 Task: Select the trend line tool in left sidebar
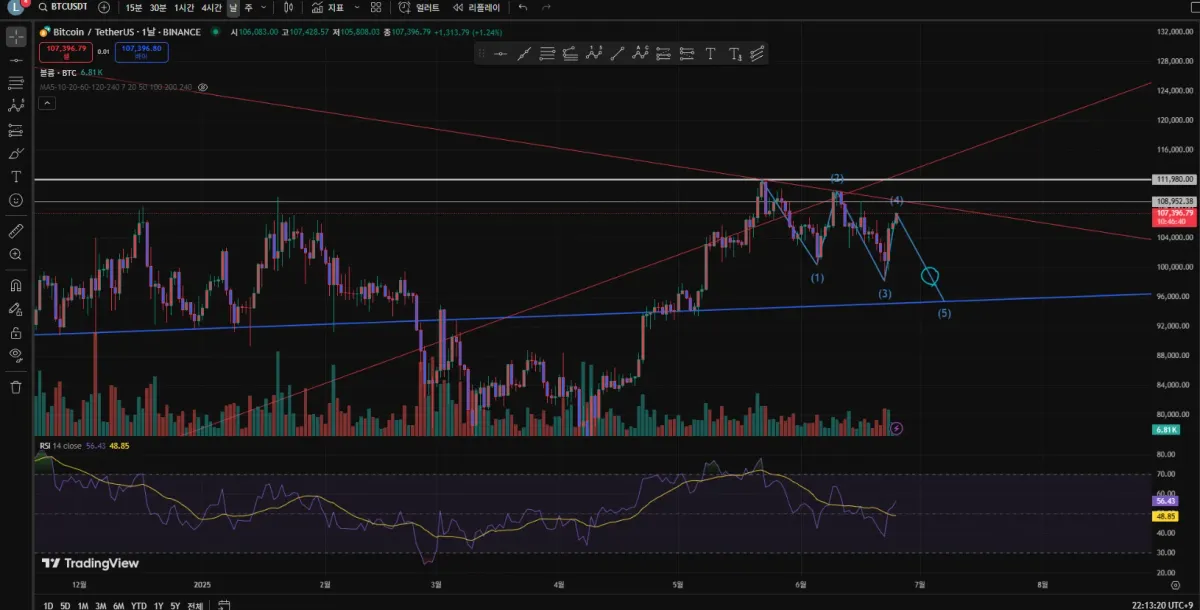click(16, 60)
